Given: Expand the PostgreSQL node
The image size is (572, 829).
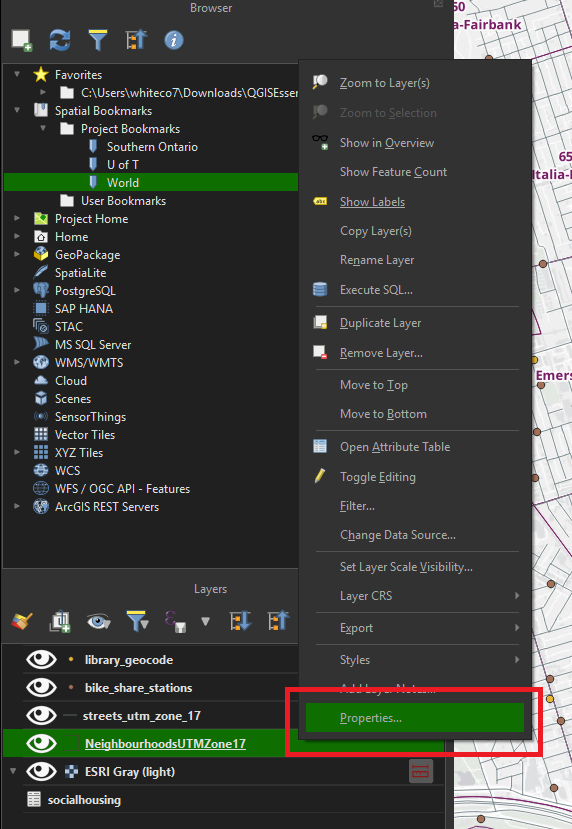Looking at the screenshot, I should point(17,290).
